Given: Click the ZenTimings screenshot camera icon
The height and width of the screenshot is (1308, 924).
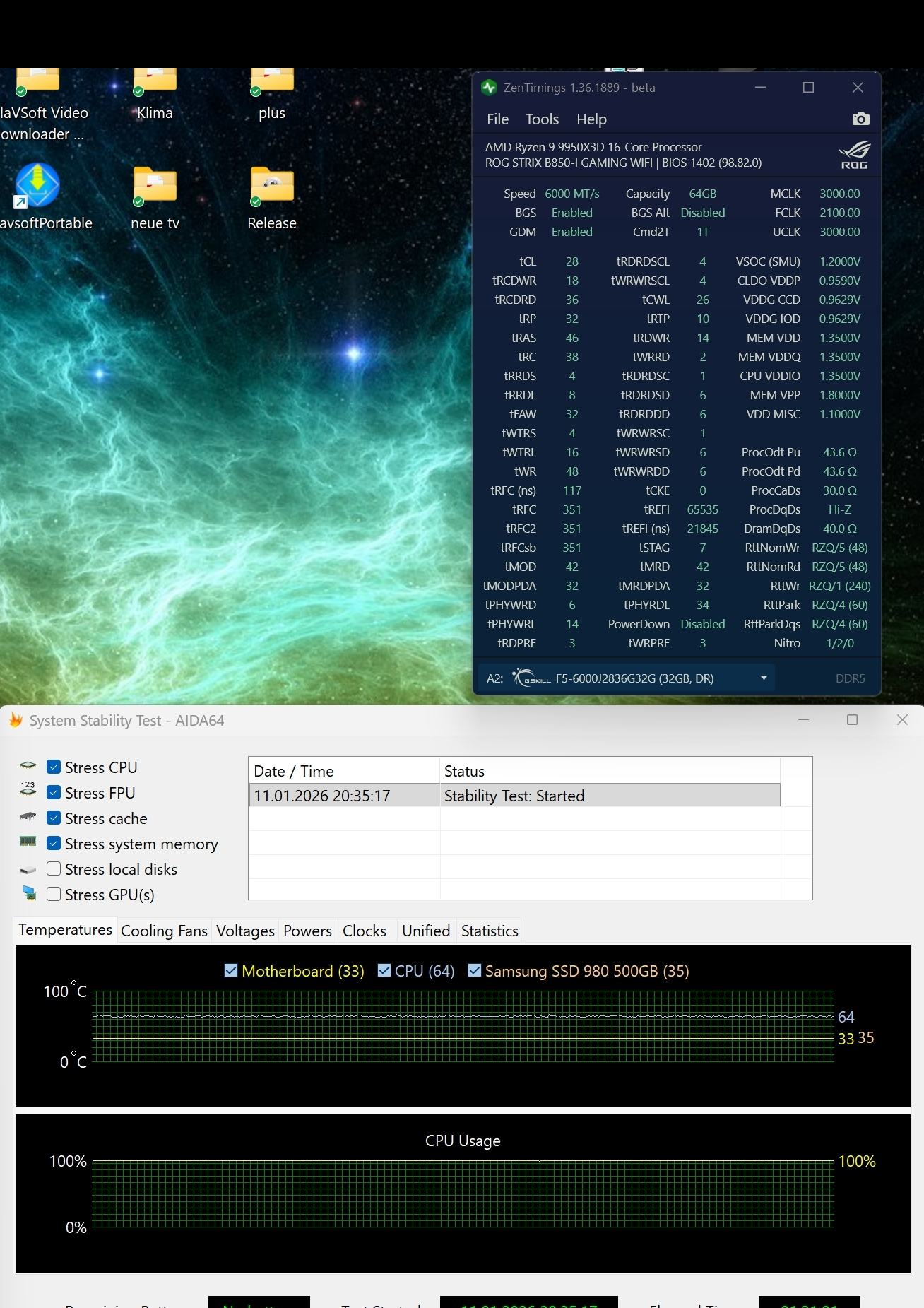Looking at the screenshot, I should coord(860,119).
